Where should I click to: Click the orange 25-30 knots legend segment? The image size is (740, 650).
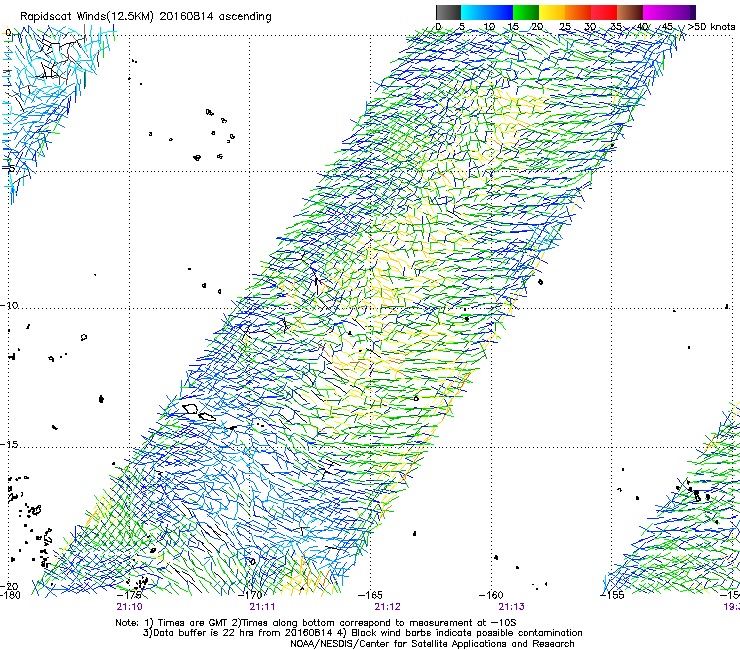[578, 12]
